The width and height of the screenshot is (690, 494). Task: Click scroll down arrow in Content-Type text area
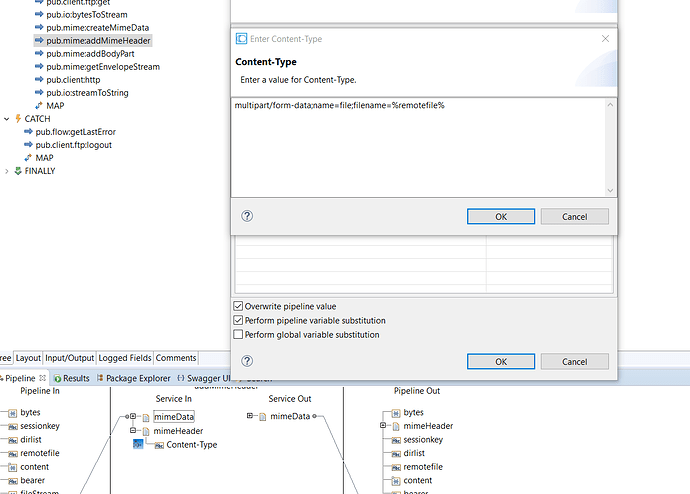(x=610, y=190)
